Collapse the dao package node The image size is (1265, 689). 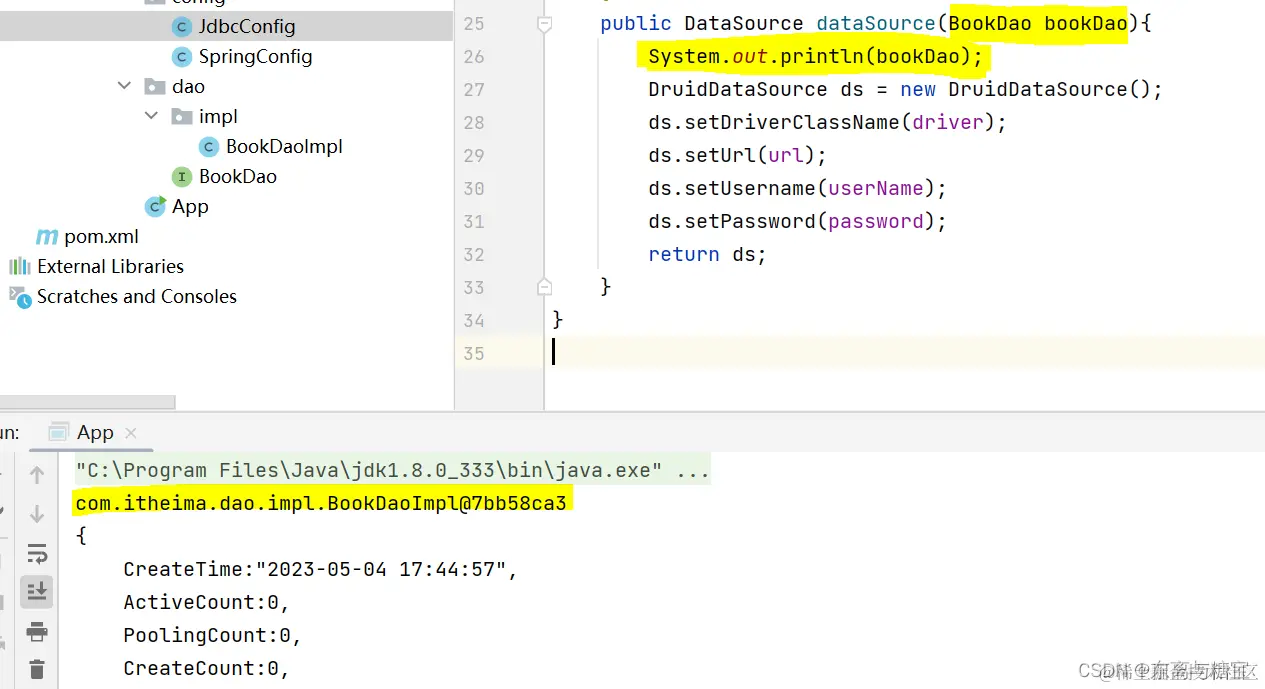click(125, 87)
